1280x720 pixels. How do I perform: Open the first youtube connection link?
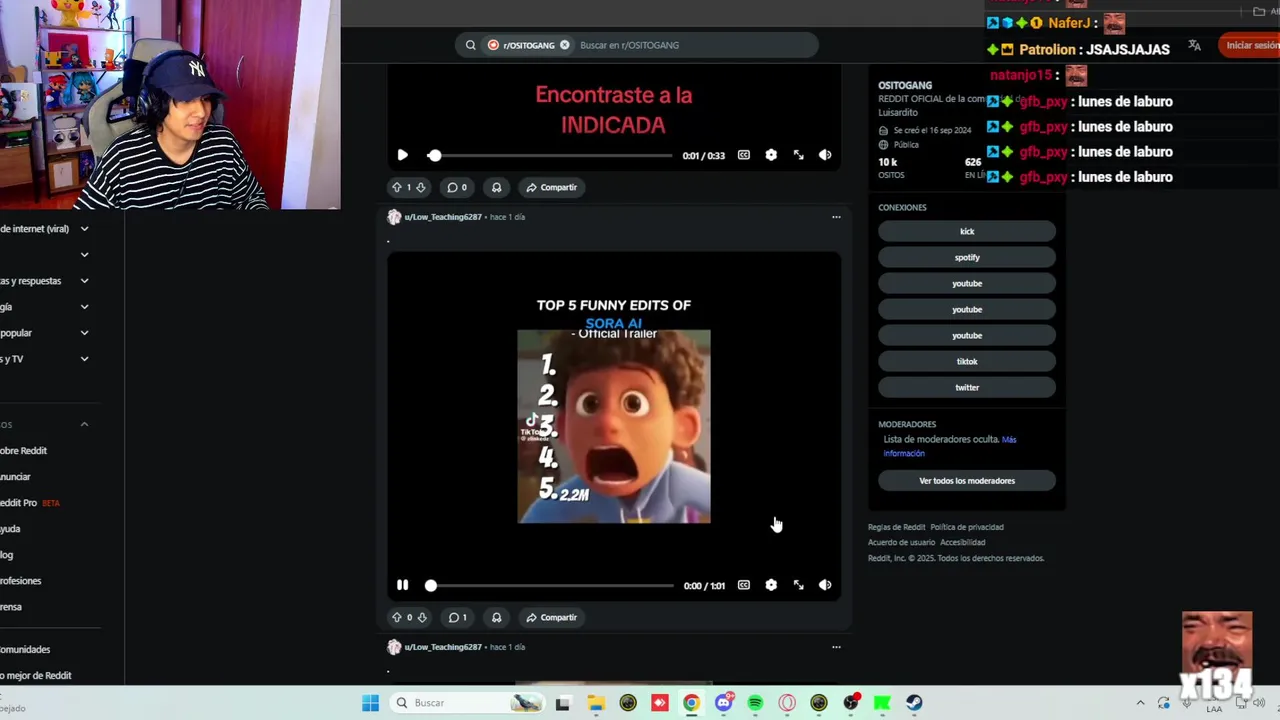967,283
